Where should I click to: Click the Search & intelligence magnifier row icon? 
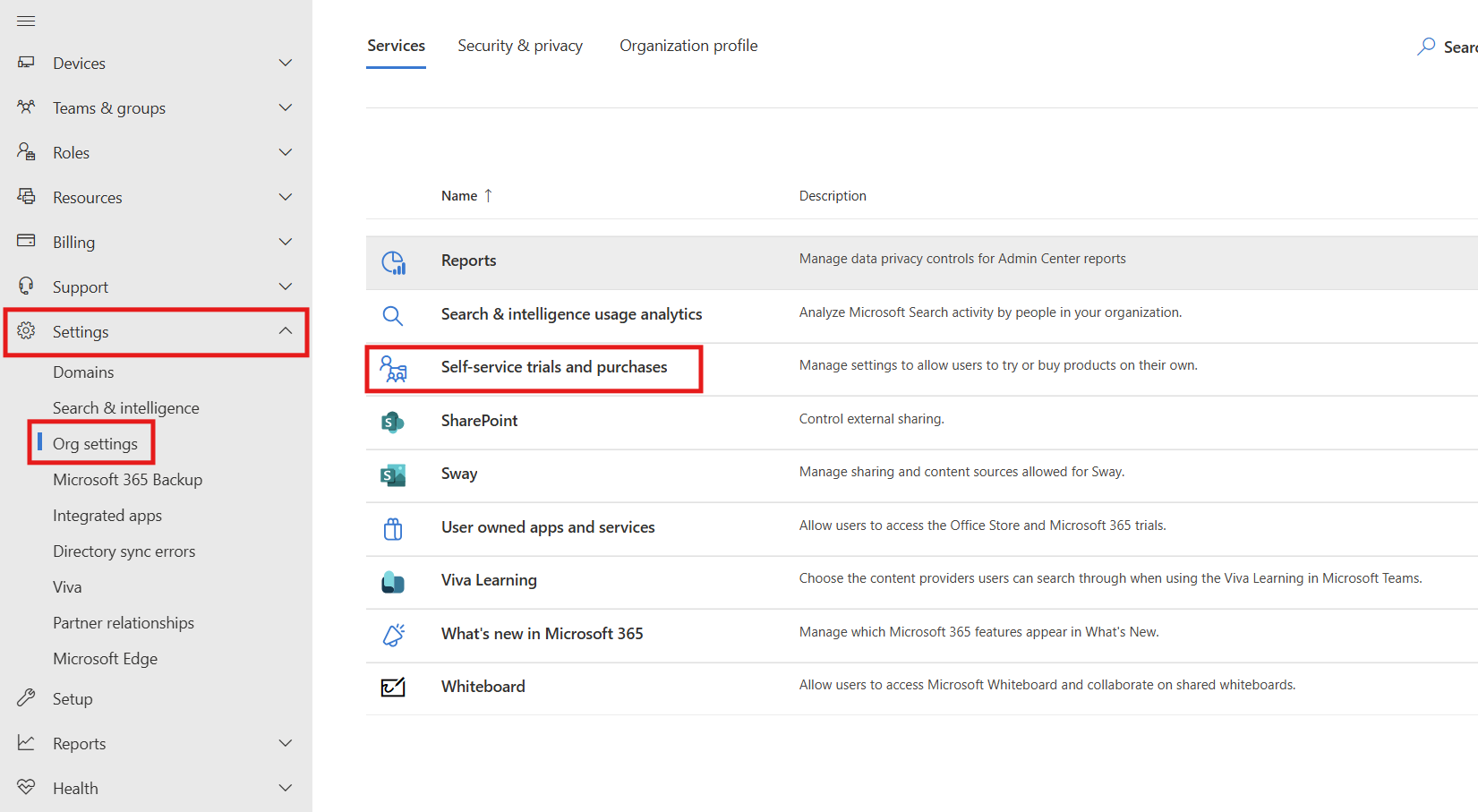392,315
